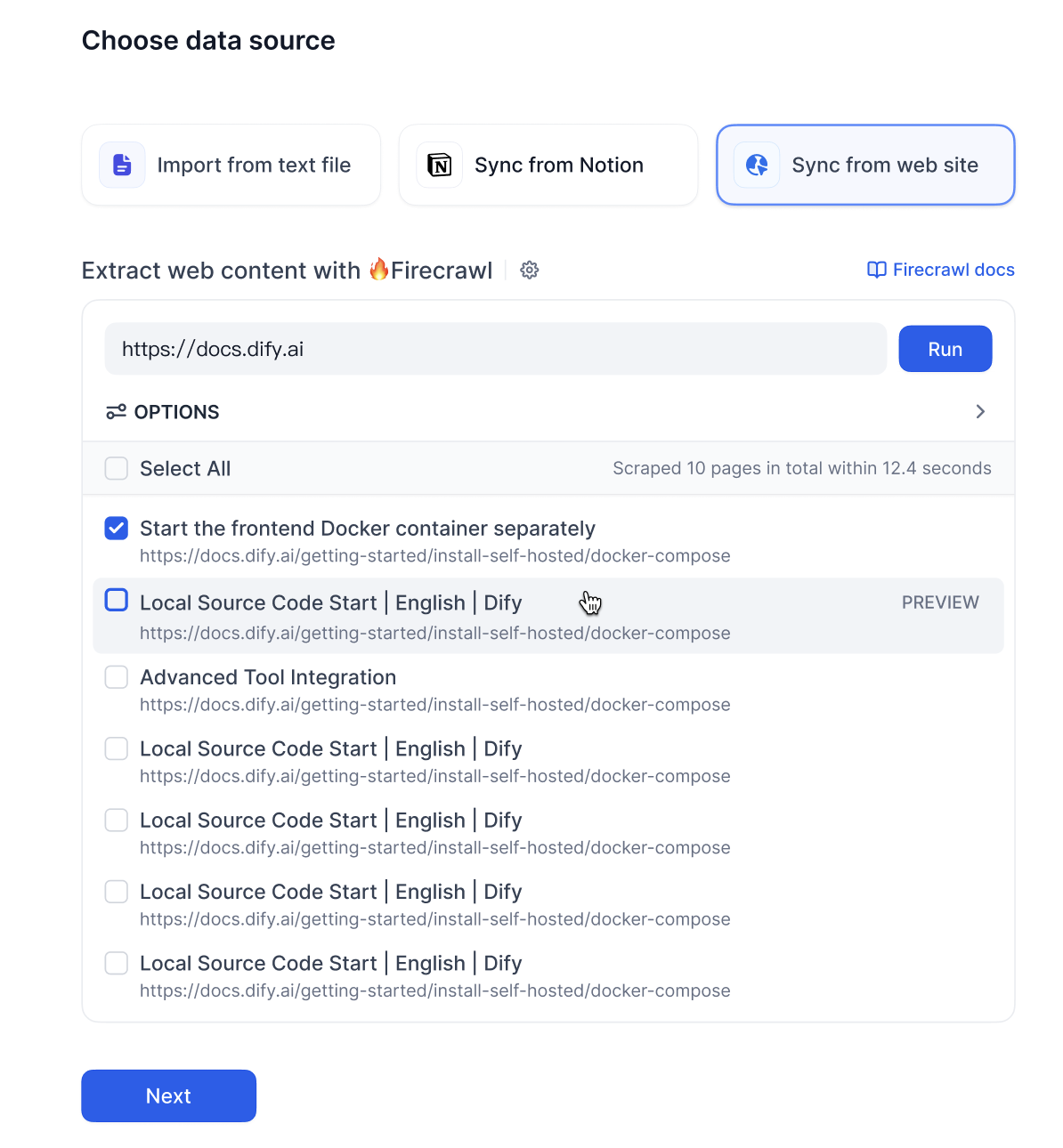Viewport: 1063px width, 1148px height.
Task: Select Import from text file tab
Action: click(231, 165)
